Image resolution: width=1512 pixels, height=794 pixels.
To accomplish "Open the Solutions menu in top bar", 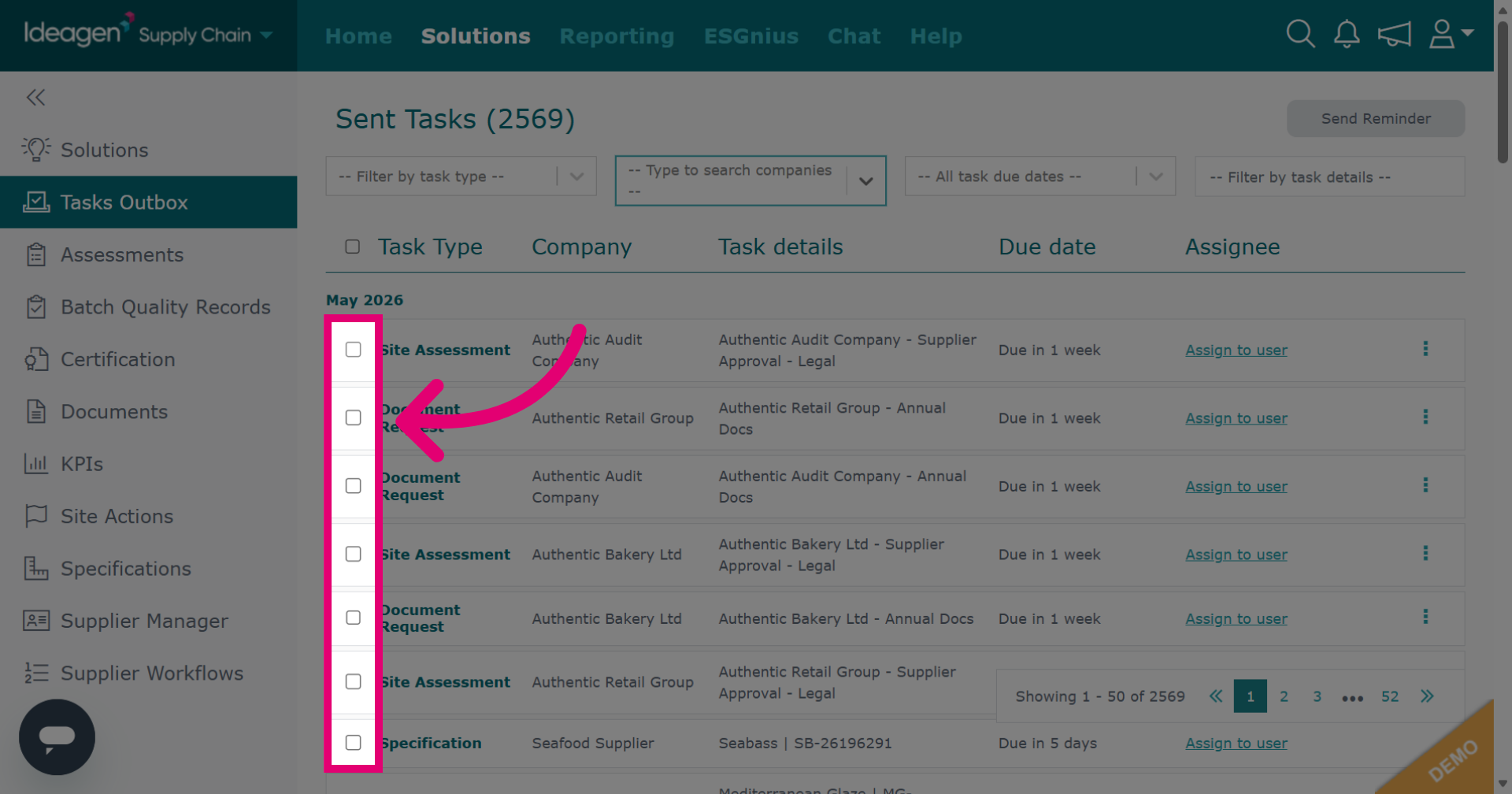I will point(476,36).
